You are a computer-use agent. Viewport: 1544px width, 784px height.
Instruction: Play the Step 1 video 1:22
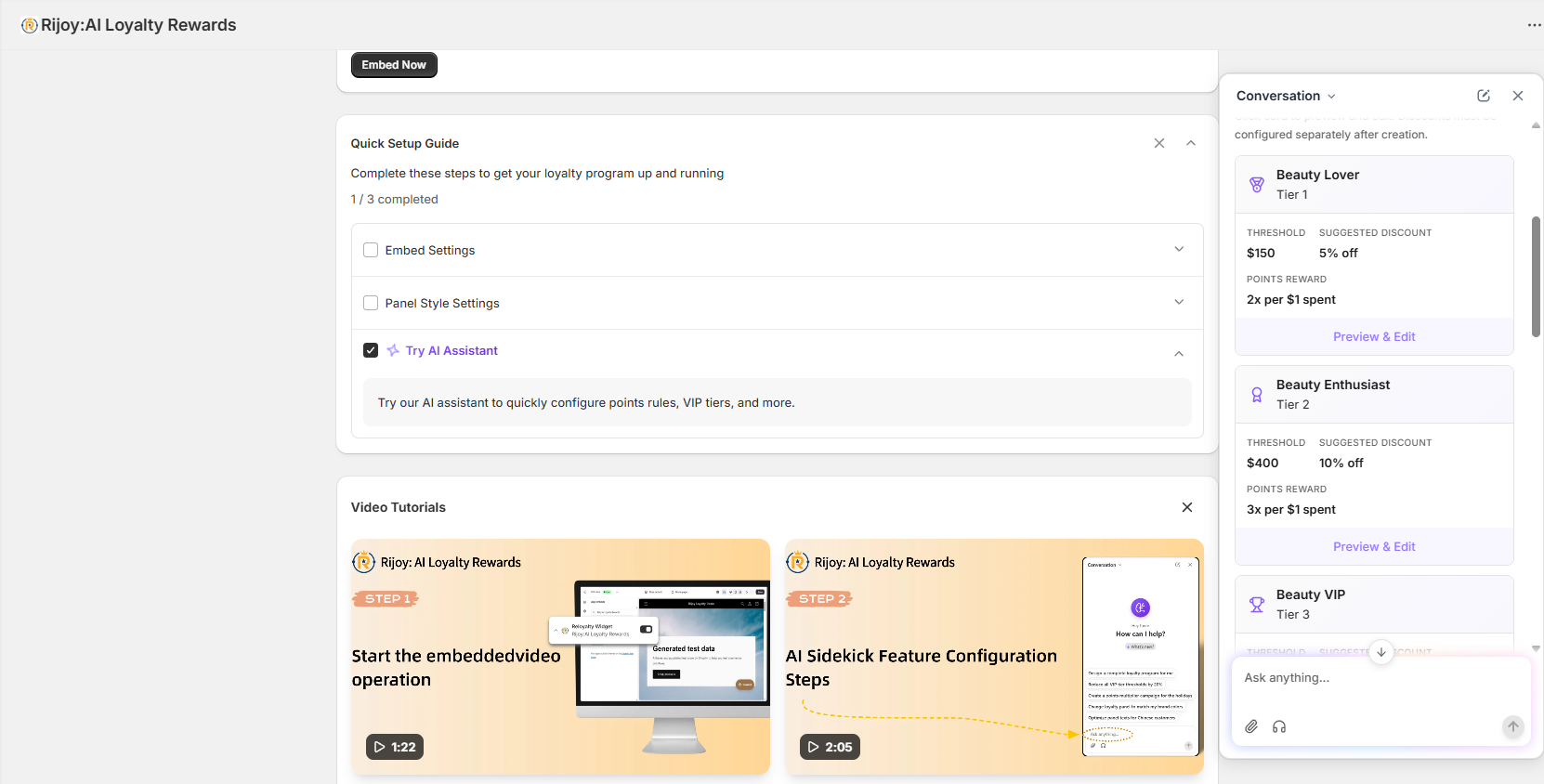[x=395, y=747]
